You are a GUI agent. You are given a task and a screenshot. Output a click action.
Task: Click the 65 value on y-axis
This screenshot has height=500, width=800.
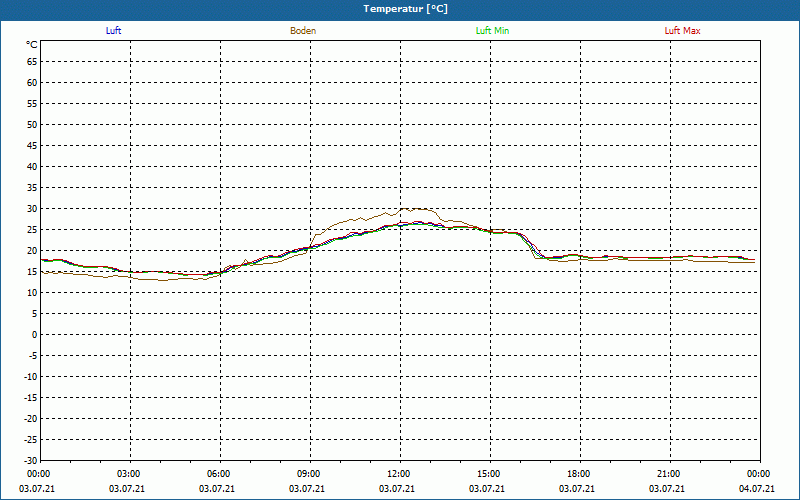(x=32, y=62)
